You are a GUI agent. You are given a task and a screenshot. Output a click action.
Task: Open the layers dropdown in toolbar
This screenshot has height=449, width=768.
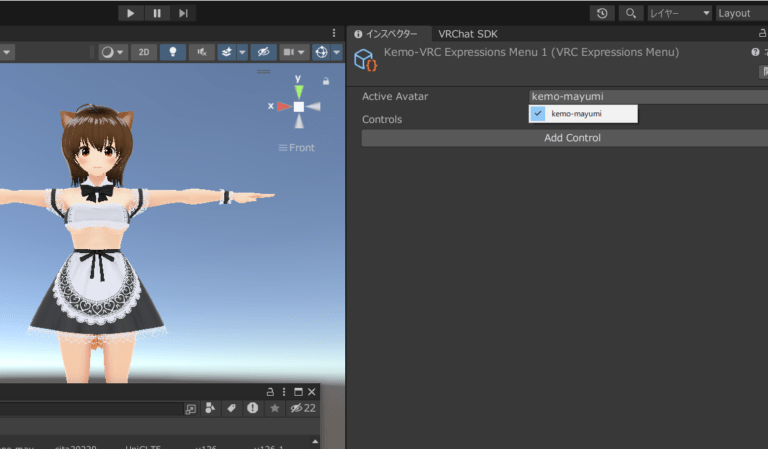point(679,13)
